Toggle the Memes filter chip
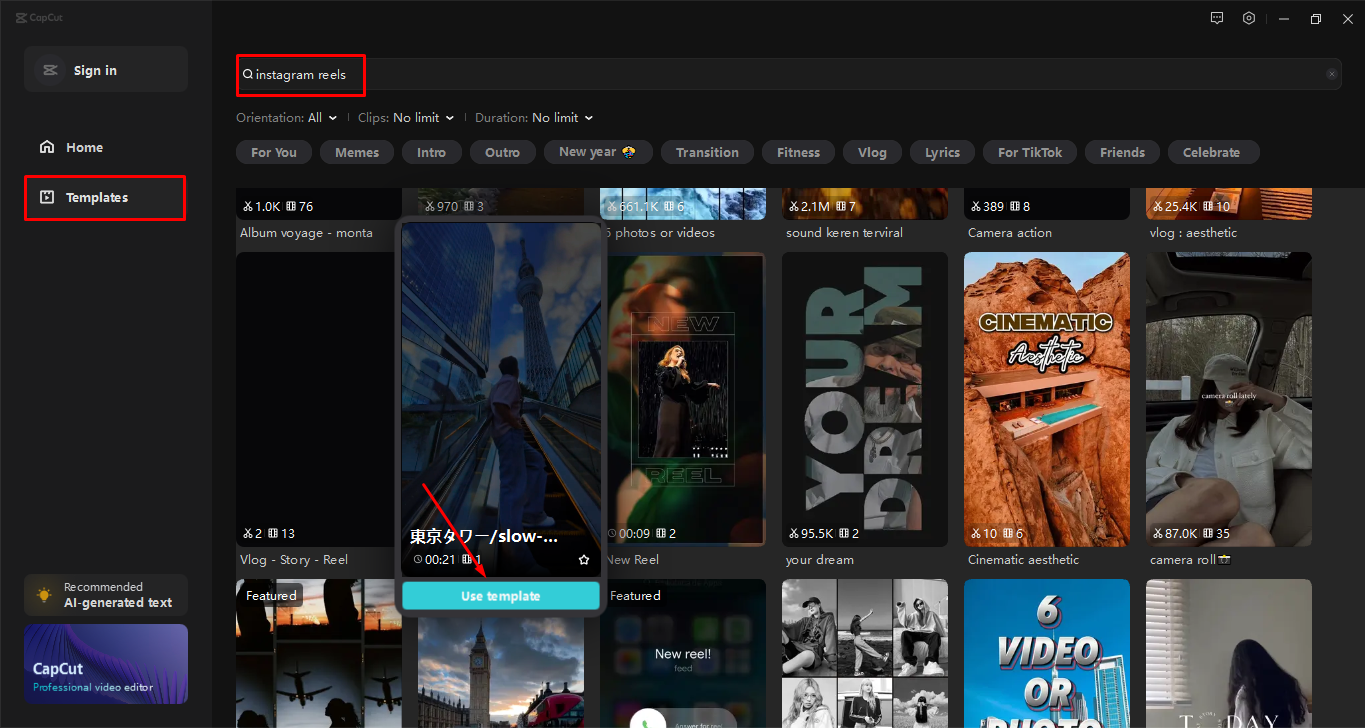Viewport: 1365px width, 728px height. [x=356, y=152]
